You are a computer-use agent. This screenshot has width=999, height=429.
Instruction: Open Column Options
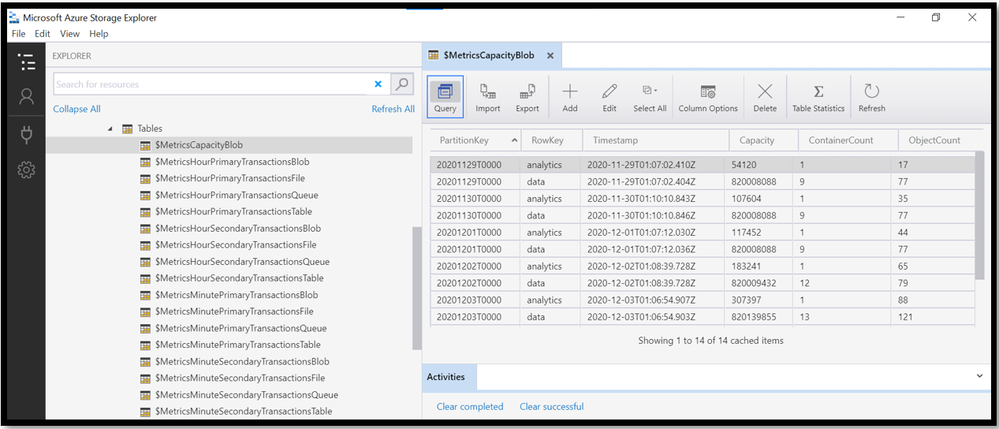708,97
